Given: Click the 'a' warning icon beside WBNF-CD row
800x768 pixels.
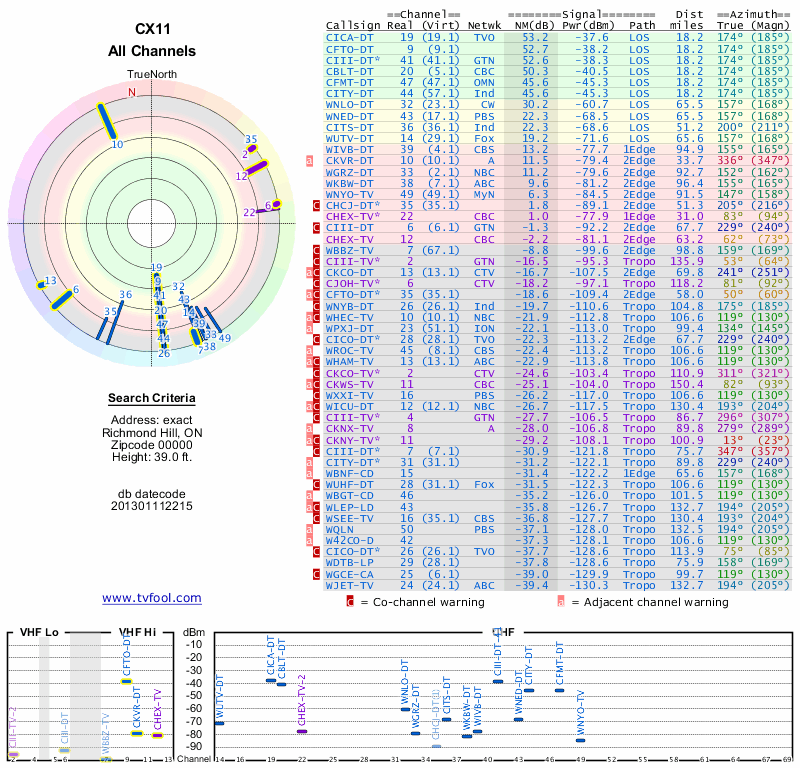Looking at the screenshot, I should 309,474.
